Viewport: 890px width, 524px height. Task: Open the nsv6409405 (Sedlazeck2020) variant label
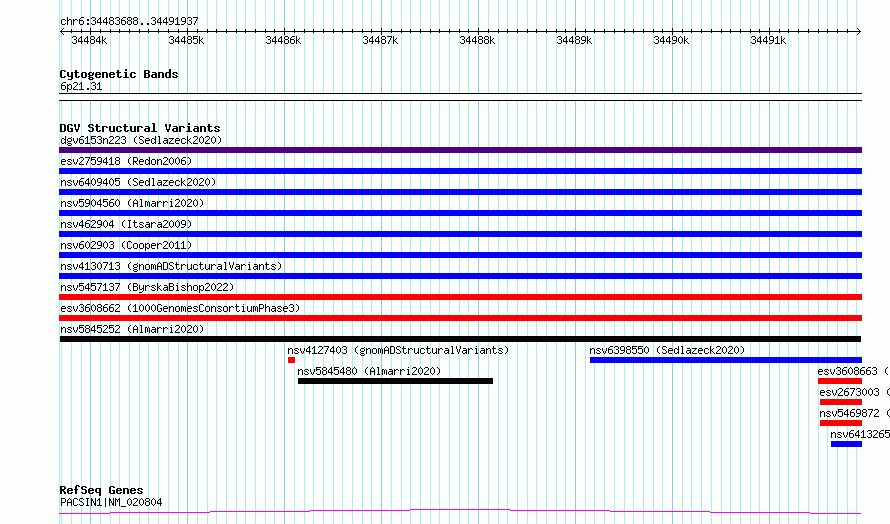tap(138, 182)
